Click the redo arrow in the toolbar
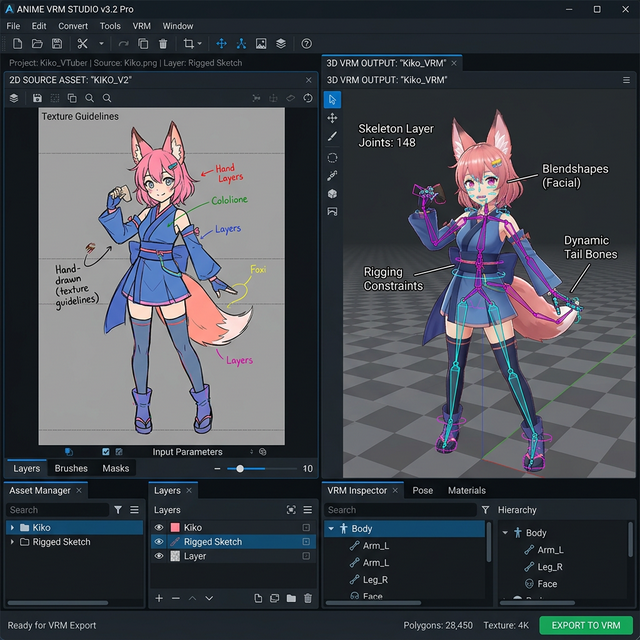640x640 pixels. (123, 44)
